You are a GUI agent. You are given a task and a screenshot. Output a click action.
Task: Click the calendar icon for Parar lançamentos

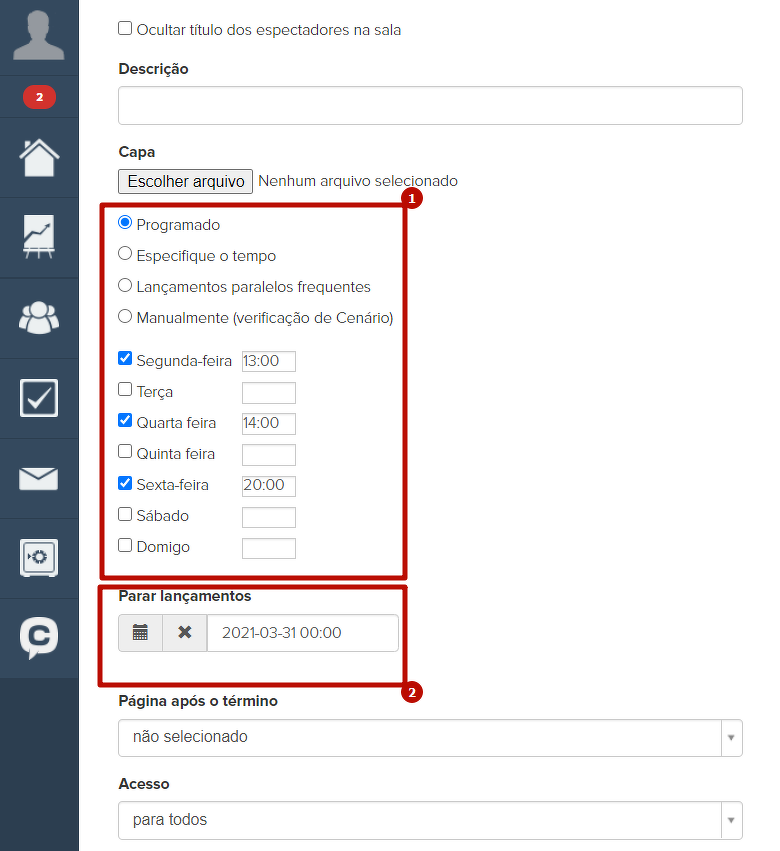point(141,633)
